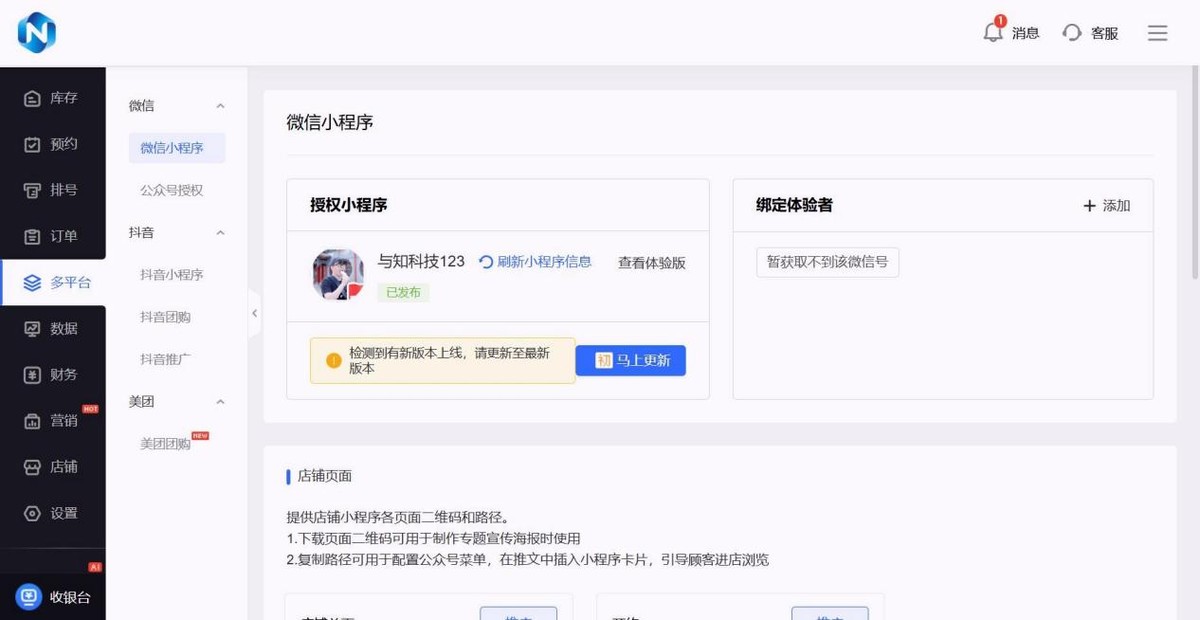Collapse the 美团 menu group

222,401
